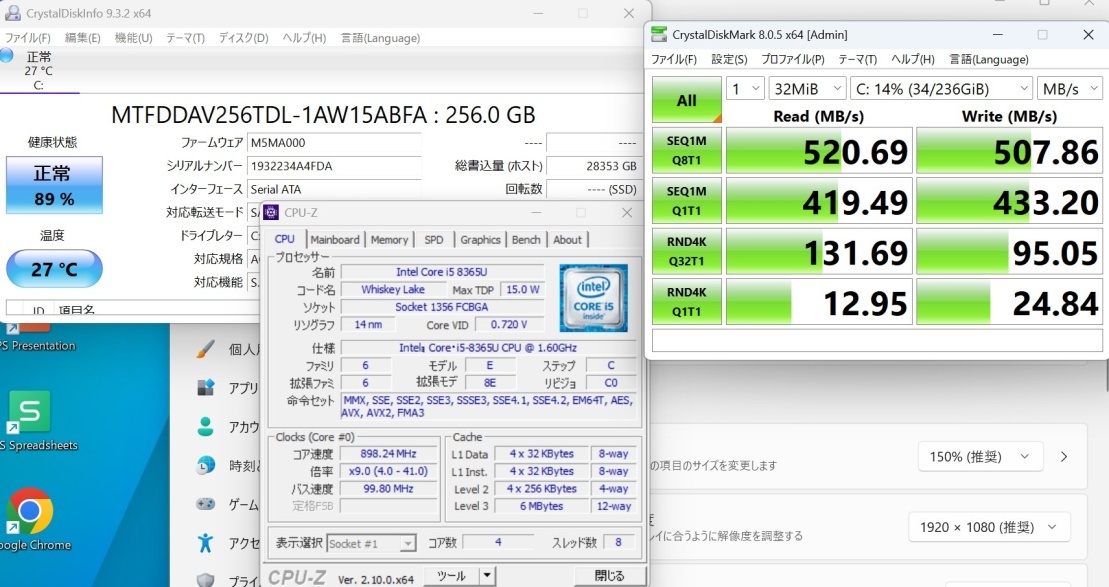Screen dimensions: 1109x587
Task: Click the 507.86 sequential write result
Action: pos(1009,151)
